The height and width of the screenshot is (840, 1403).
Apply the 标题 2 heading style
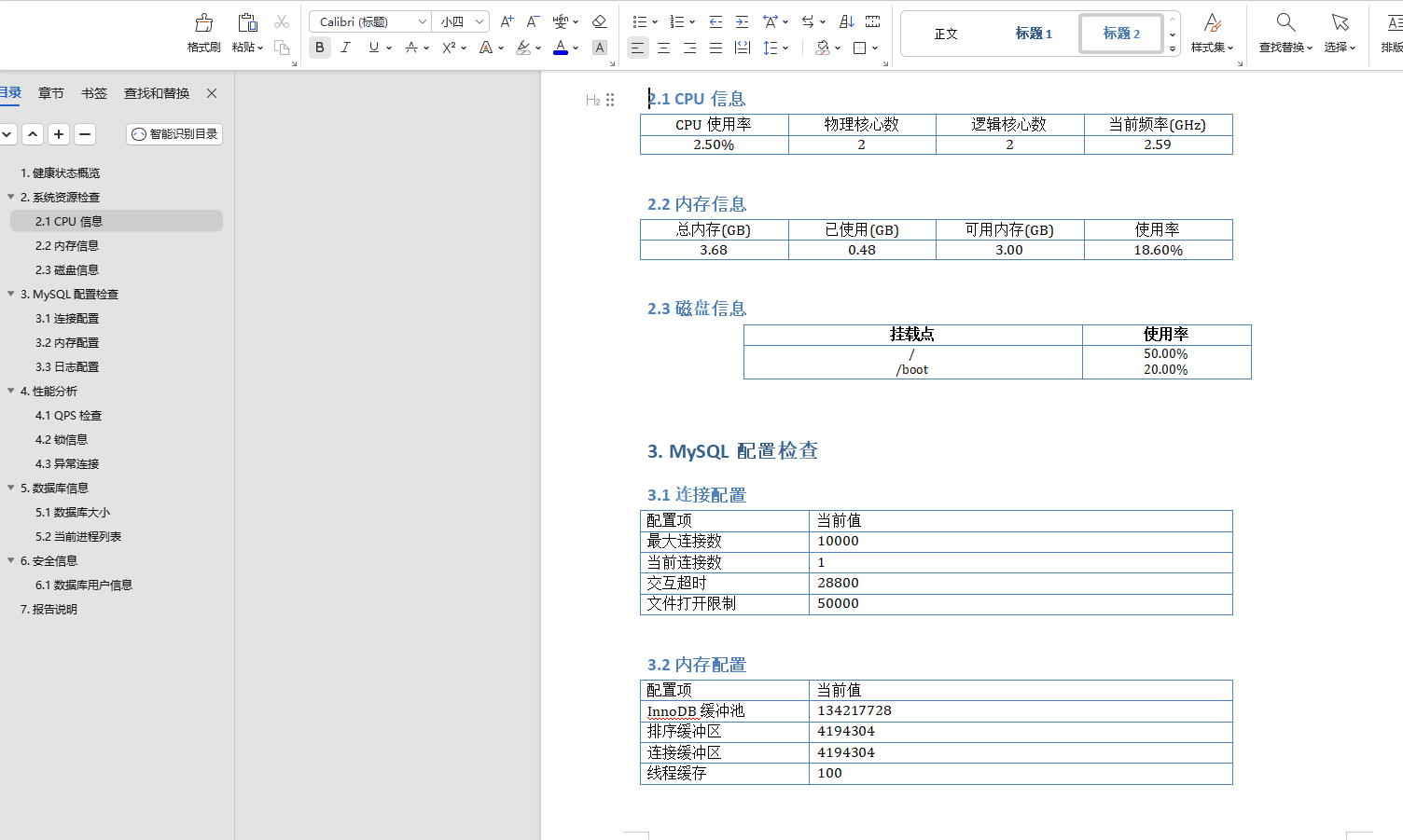(1121, 34)
